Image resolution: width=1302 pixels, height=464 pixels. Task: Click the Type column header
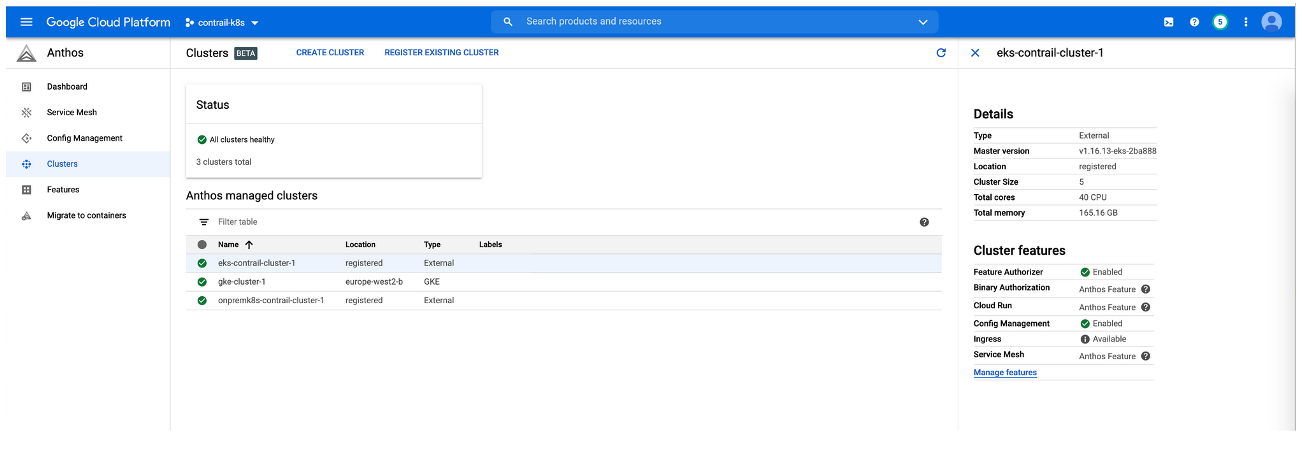[432, 244]
